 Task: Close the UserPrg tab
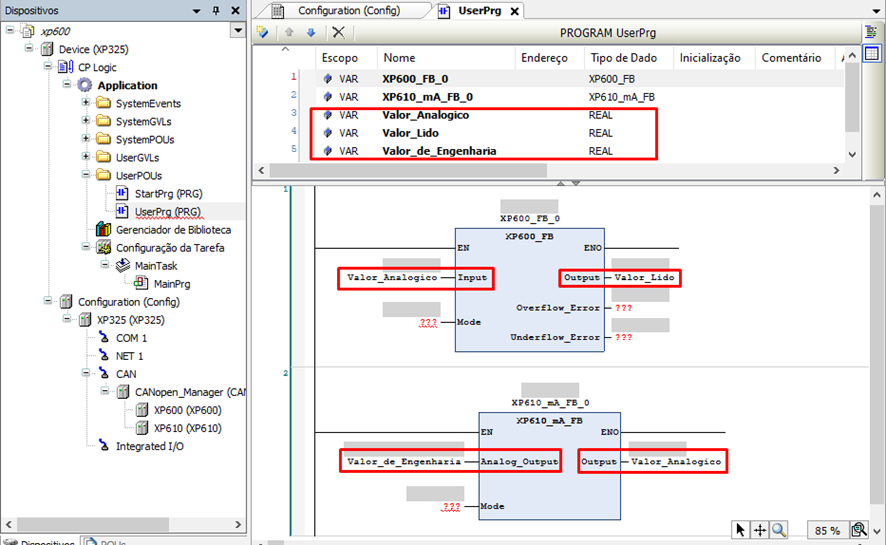coord(515,11)
